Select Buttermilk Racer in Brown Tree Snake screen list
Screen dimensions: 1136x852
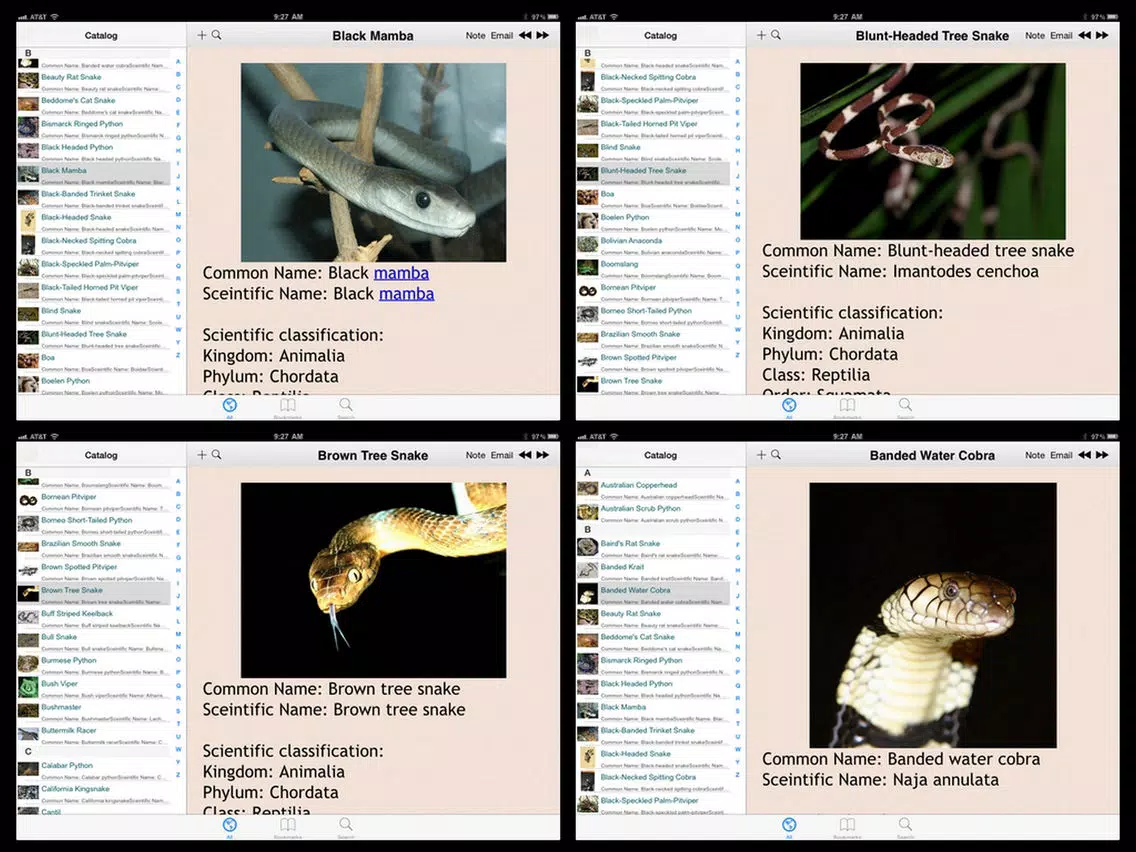(94, 735)
